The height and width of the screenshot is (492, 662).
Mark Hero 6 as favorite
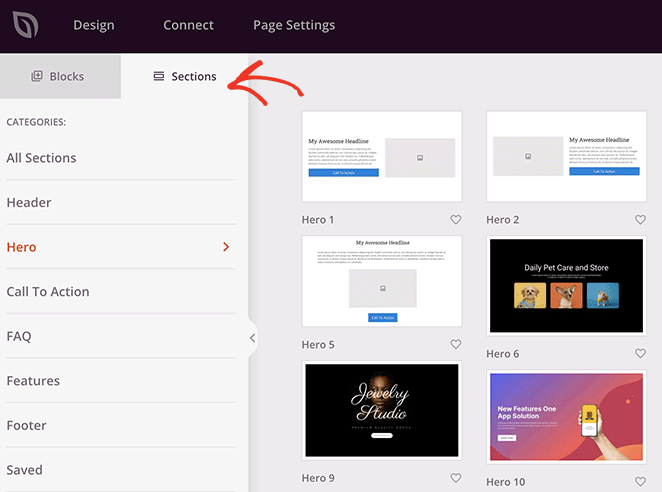tap(640, 354)
